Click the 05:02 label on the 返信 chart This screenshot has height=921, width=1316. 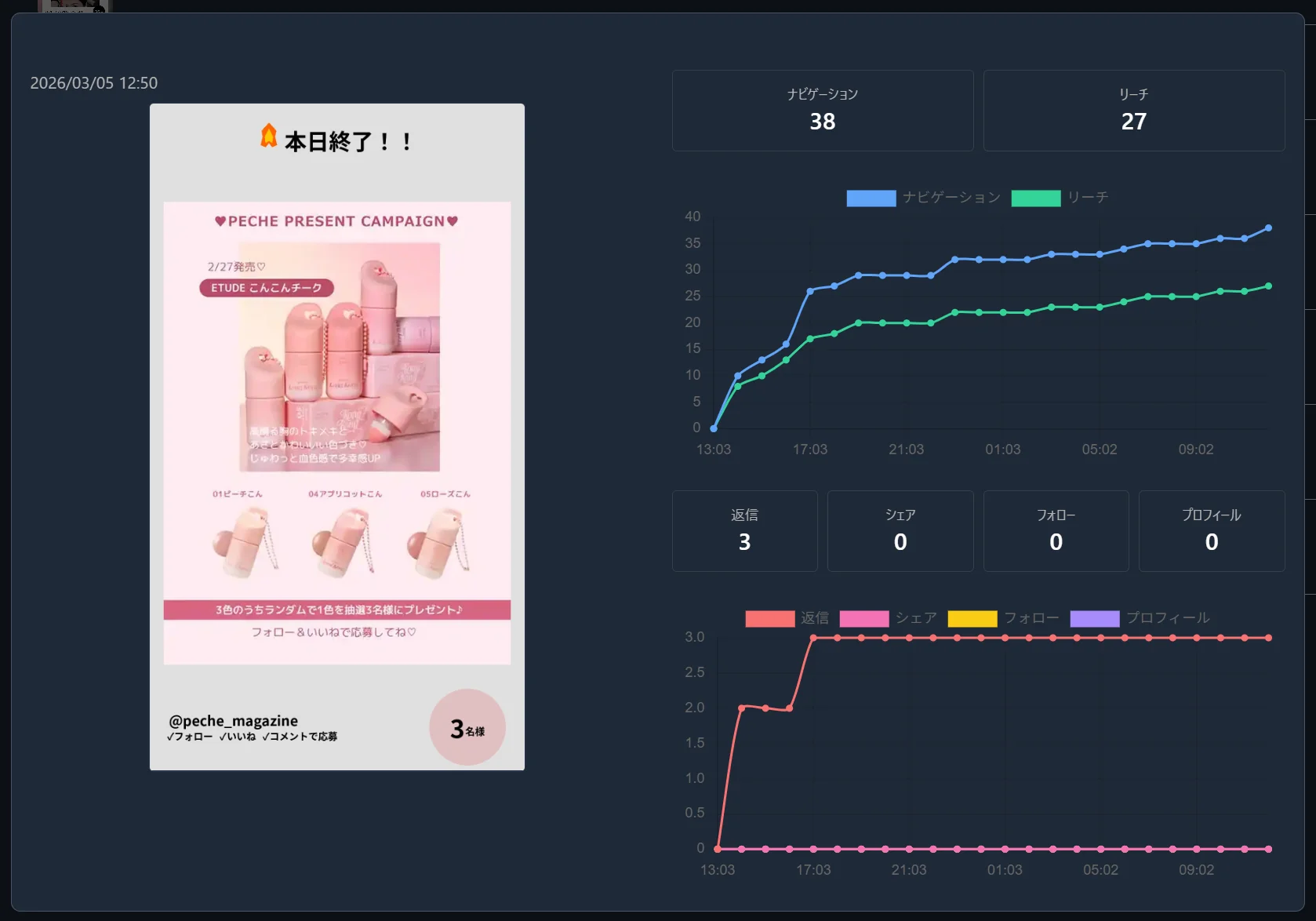pos(1100,870)
